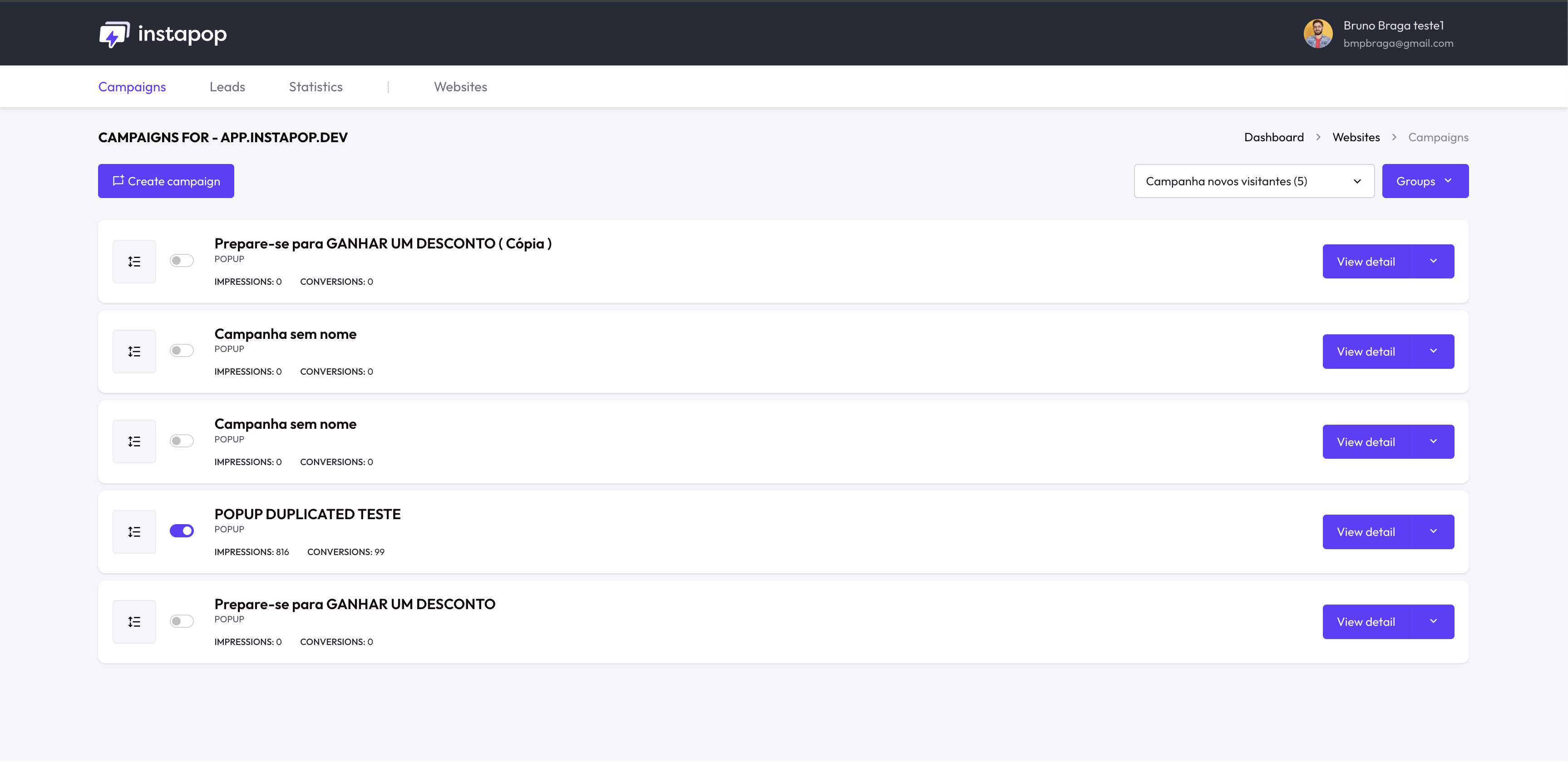Go to Websites breadcrumb link
This screenshot has height=764, width=1568.
[x=1356, y=138]
